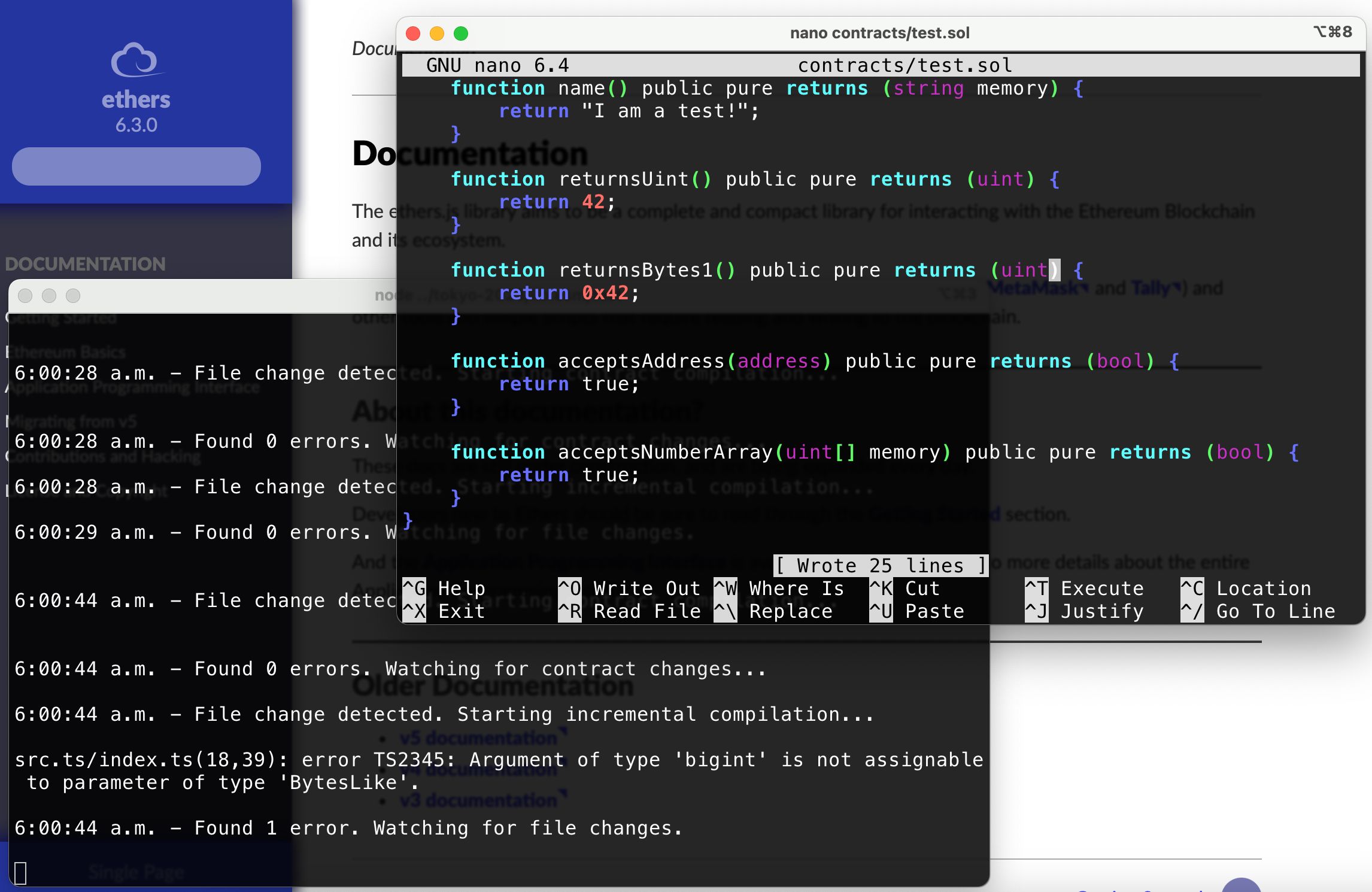Open the v3 documentation link
This screenshot has width=1372, height=892.
[x=483, y=800]
